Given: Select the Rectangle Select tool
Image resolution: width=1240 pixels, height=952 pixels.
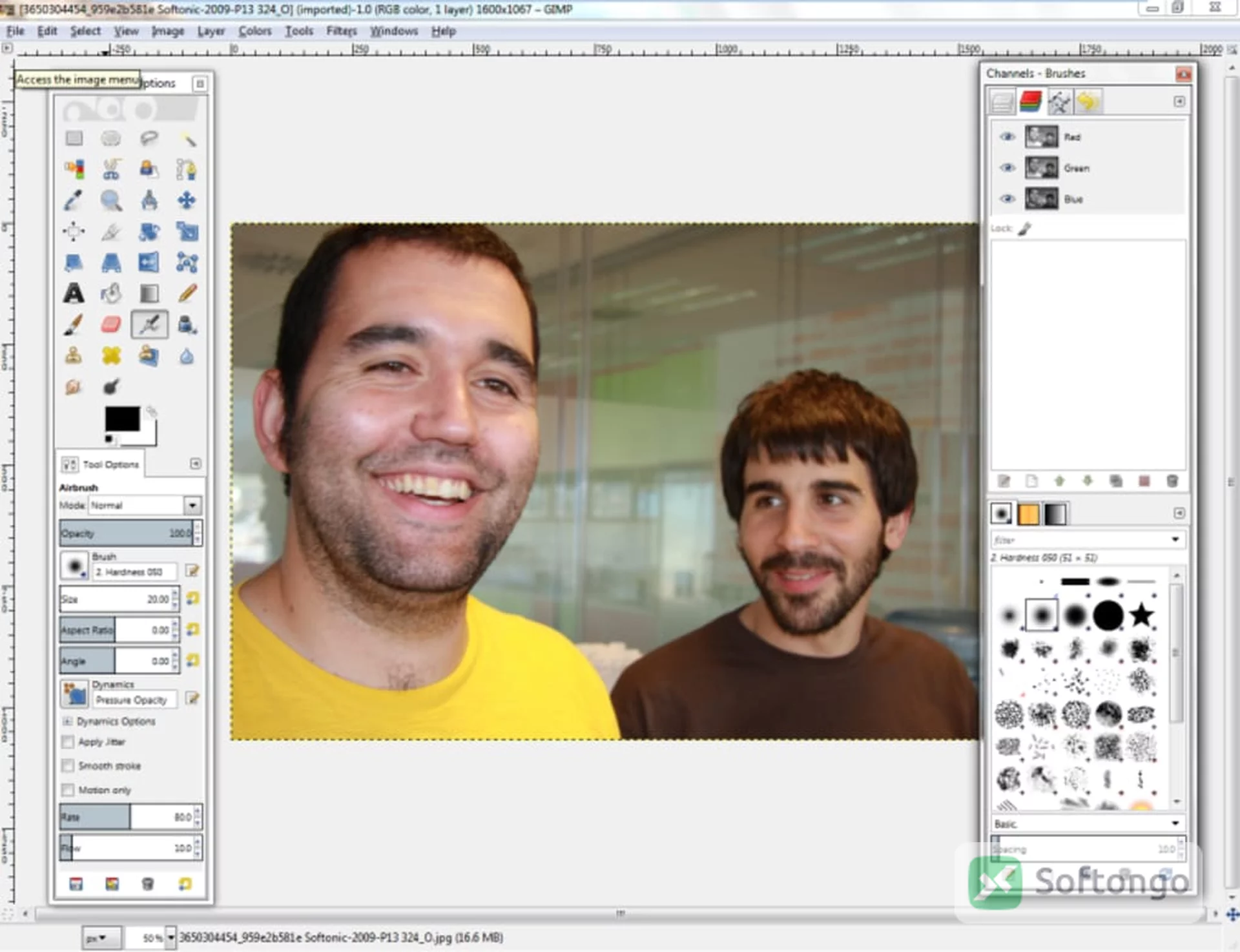Looking at the screenshot, I should point(74,138).
